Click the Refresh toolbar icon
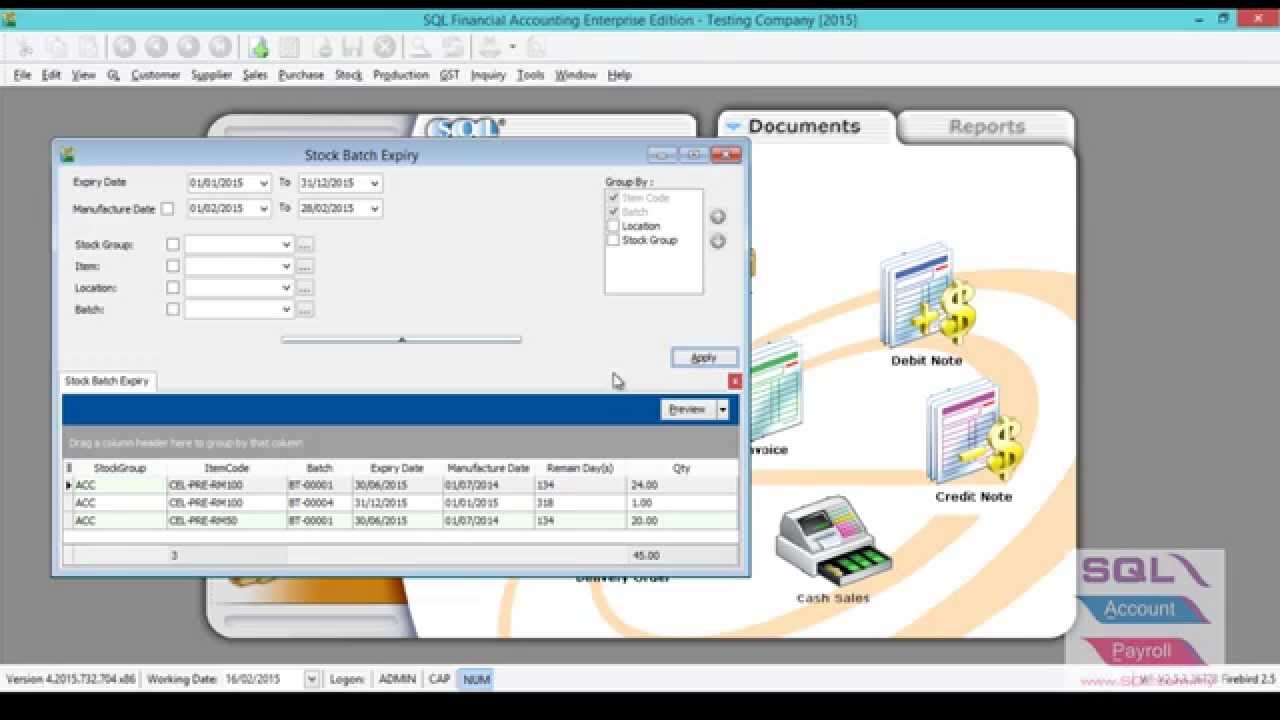 coord(453,47)
